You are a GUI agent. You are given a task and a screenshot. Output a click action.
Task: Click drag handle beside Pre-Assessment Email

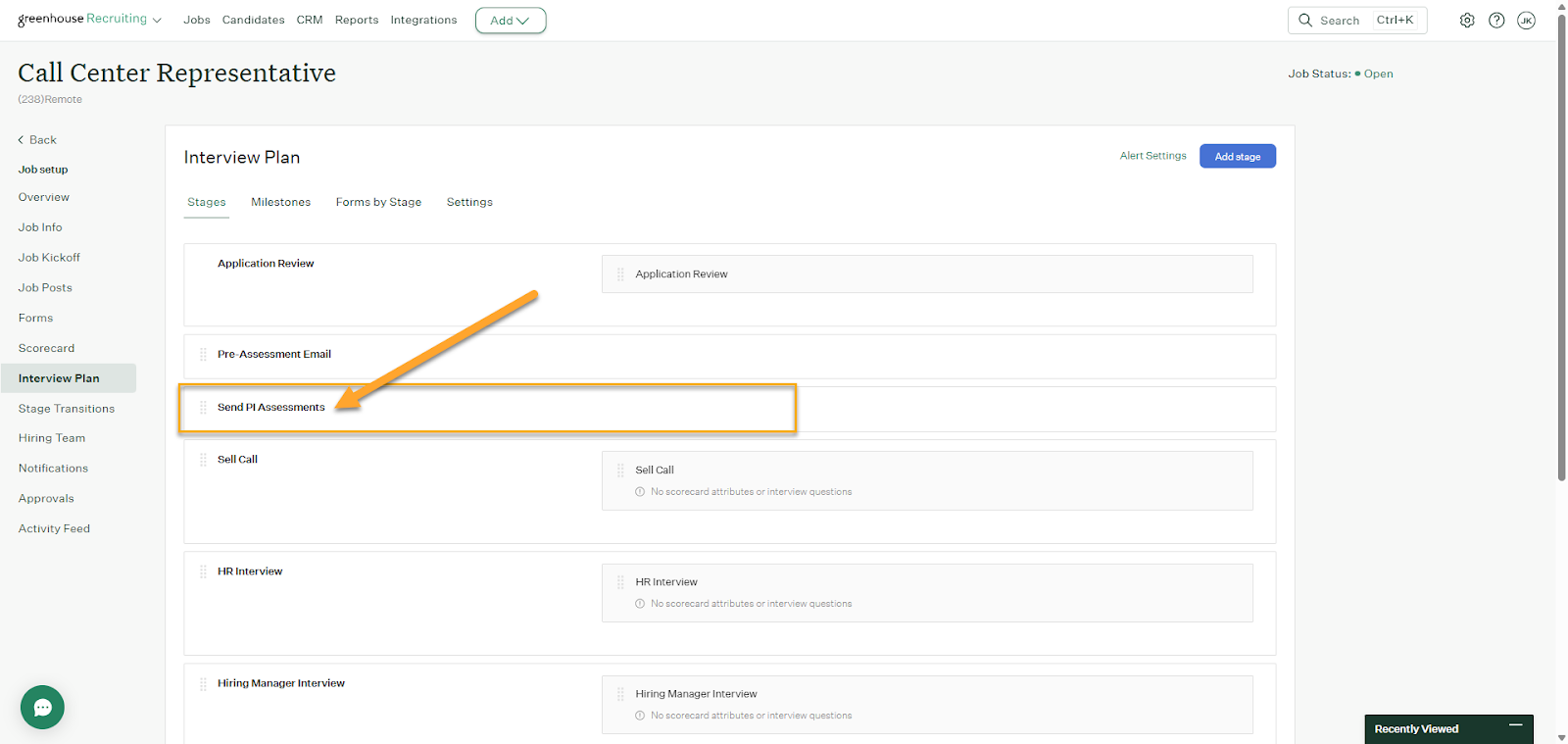point(203,355)
